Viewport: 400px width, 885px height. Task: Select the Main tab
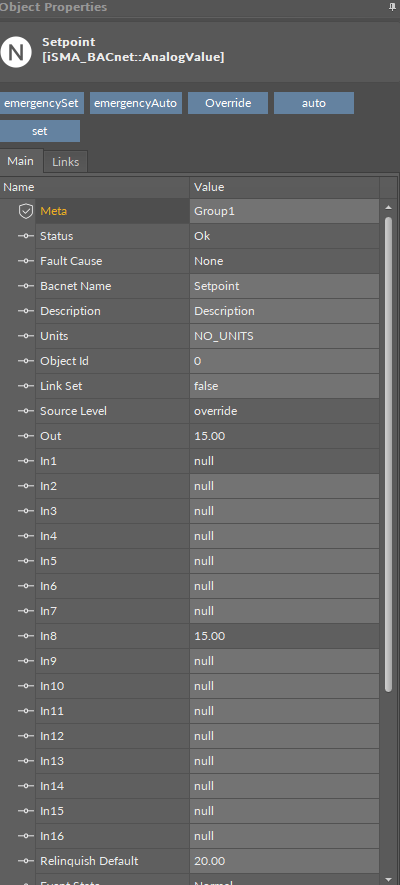point(21,161)
